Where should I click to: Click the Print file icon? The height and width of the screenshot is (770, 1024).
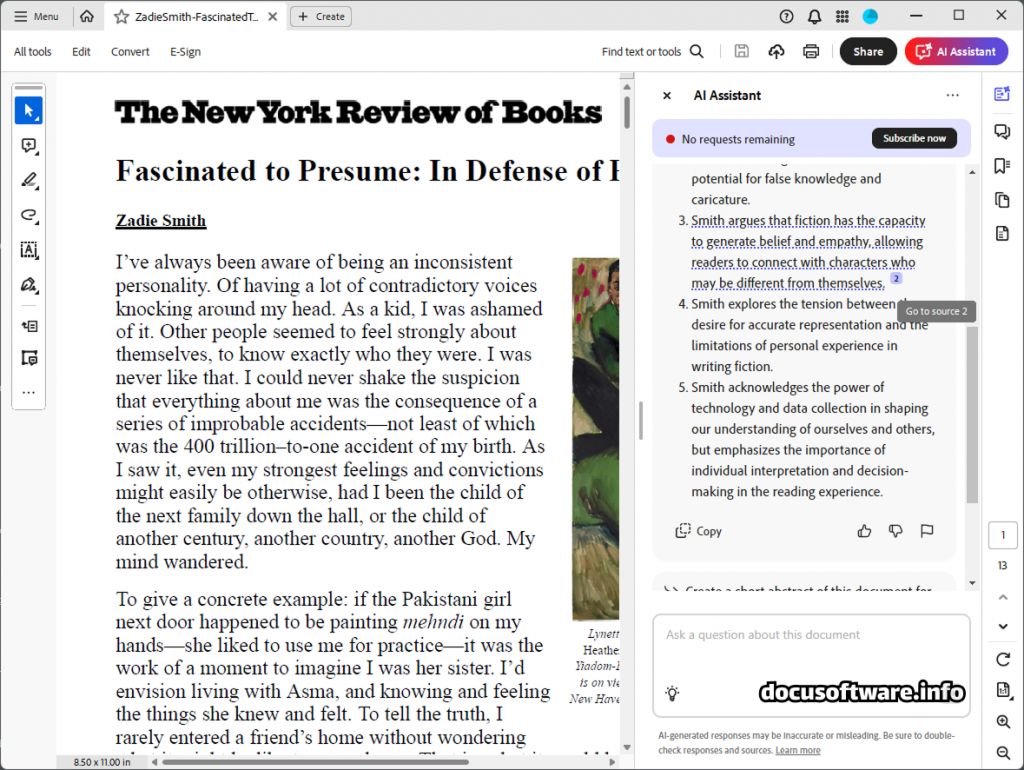(x=811, y=52)
